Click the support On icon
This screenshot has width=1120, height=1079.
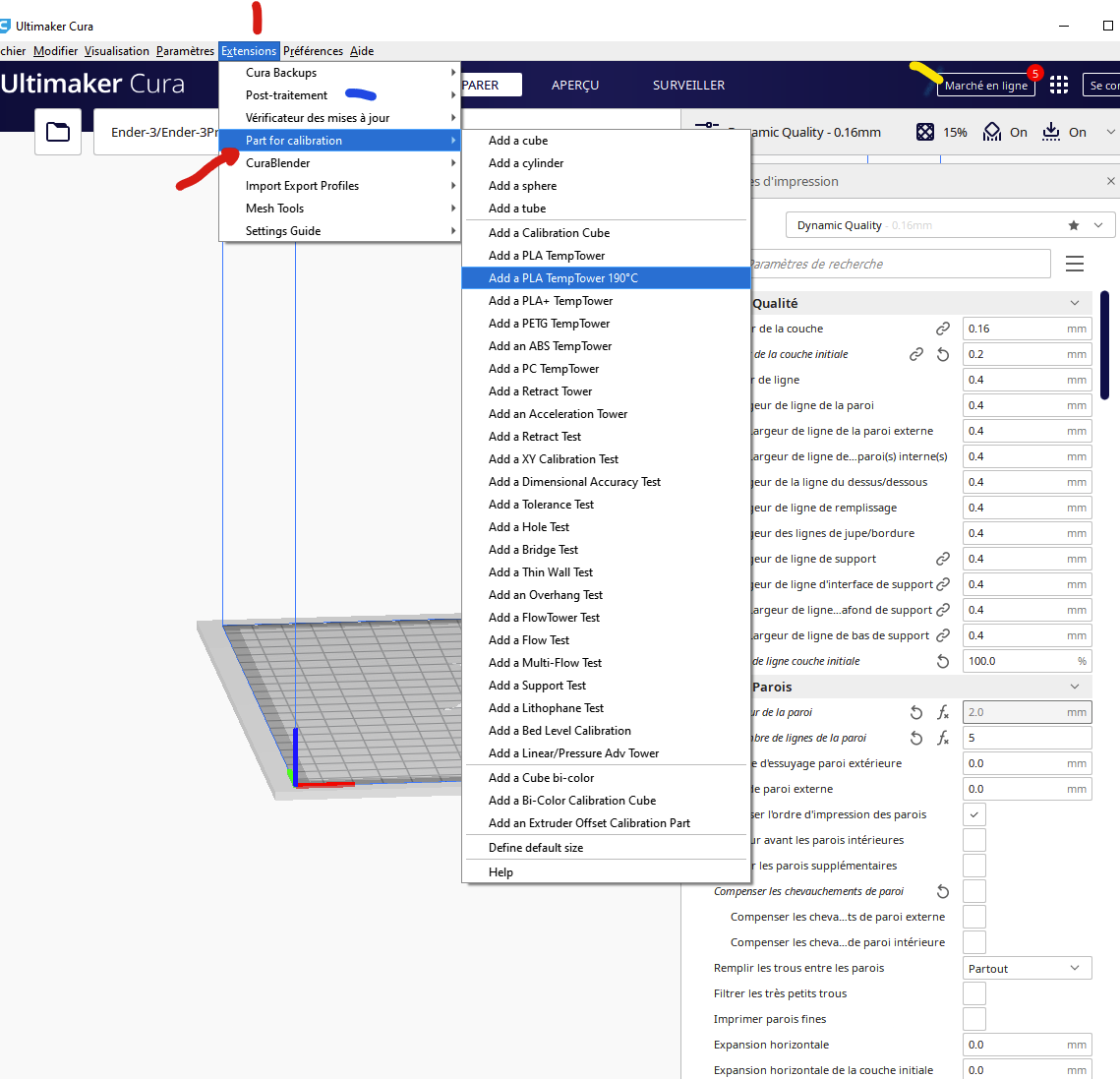click(991, 132)
